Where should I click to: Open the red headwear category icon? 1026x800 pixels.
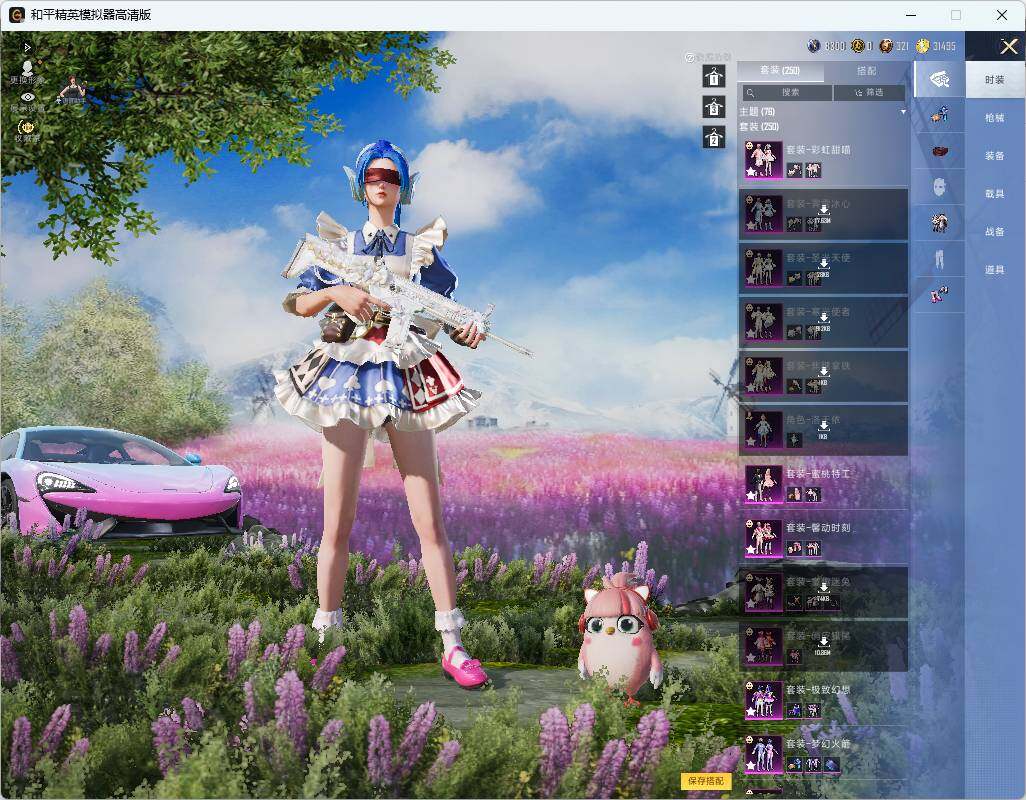click(939, 151)
